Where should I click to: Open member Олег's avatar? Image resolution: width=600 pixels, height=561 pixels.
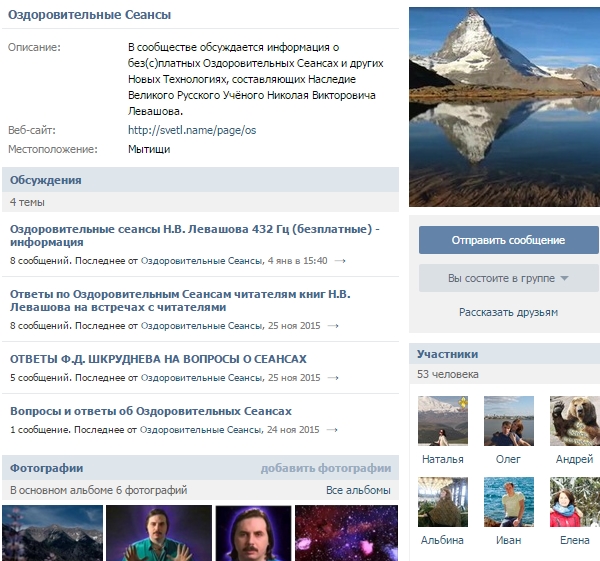[509, 421]
